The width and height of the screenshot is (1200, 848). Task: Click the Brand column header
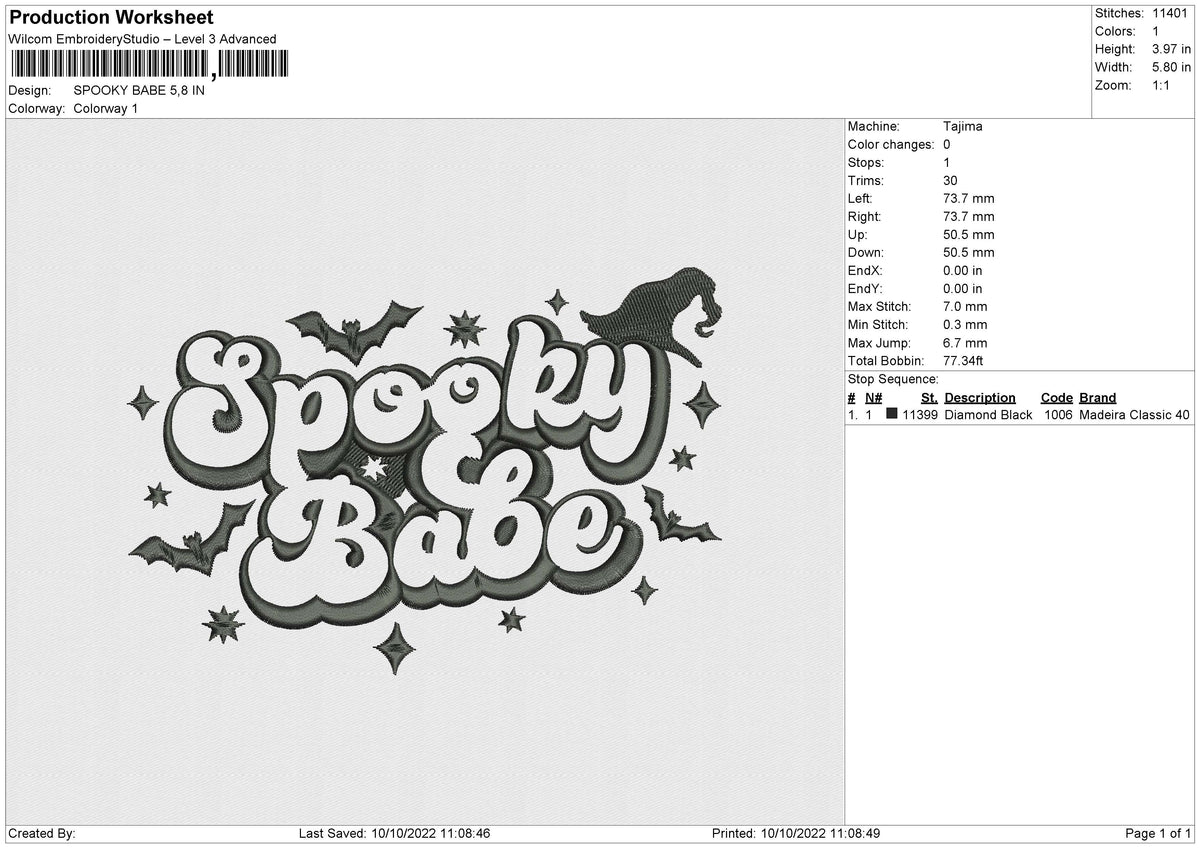click(1097, 397)
